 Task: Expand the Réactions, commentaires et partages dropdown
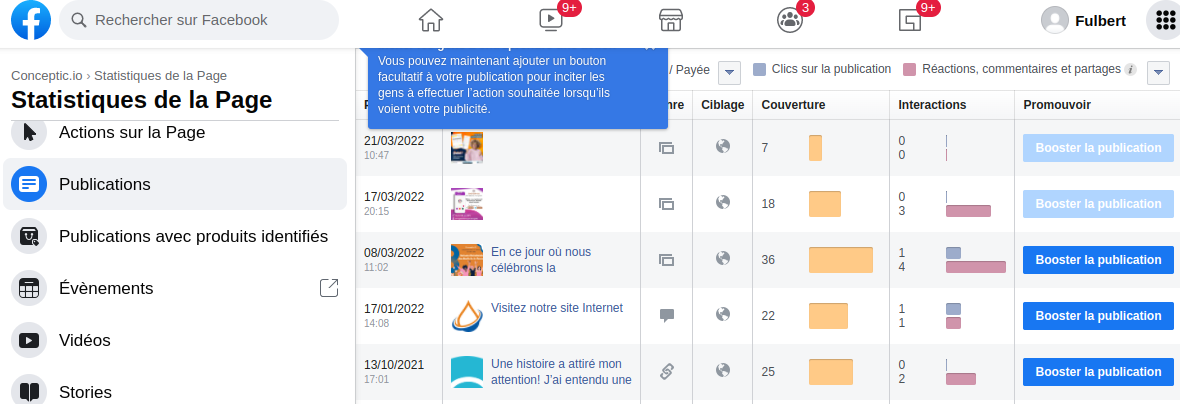click(1159, 72)
